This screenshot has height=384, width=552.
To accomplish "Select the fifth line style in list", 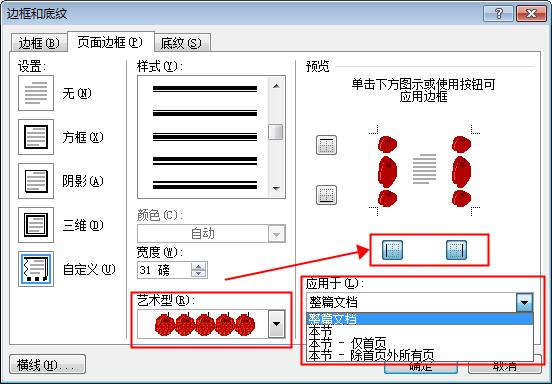I will tap(205, 185).
